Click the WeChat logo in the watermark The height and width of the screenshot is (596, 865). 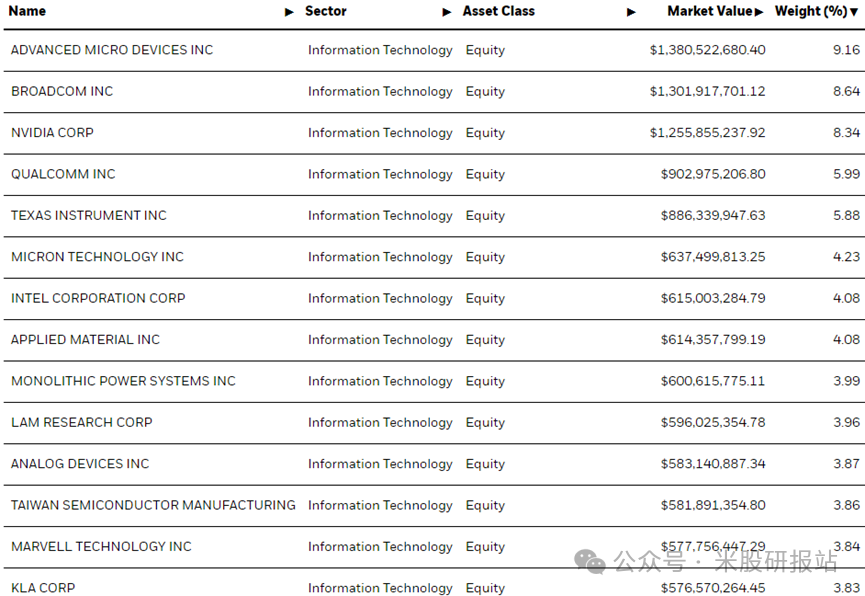(594, 562)
